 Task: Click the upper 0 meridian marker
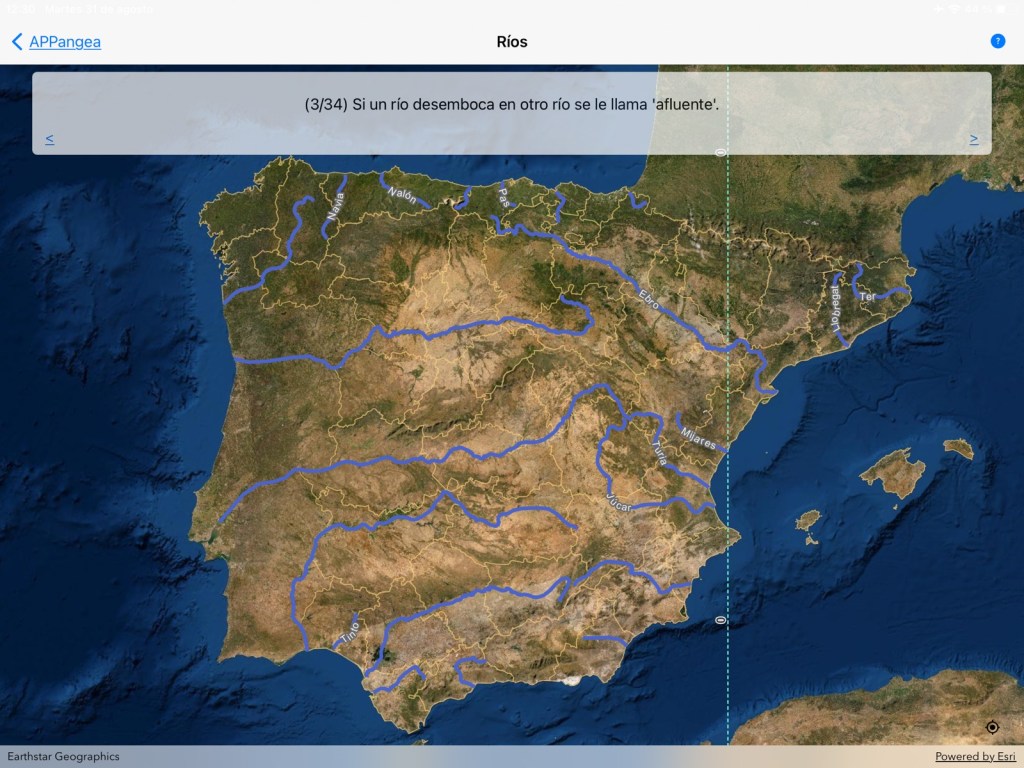[720, 153]
